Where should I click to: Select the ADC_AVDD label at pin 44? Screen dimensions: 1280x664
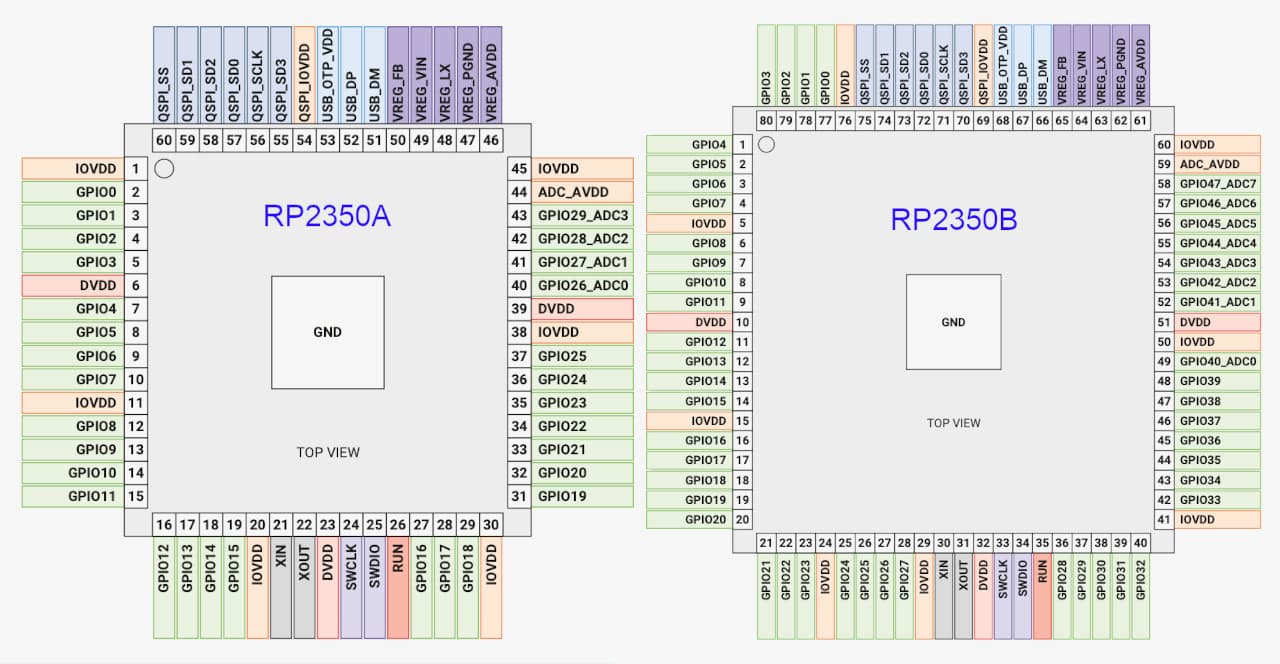(583, 192)
